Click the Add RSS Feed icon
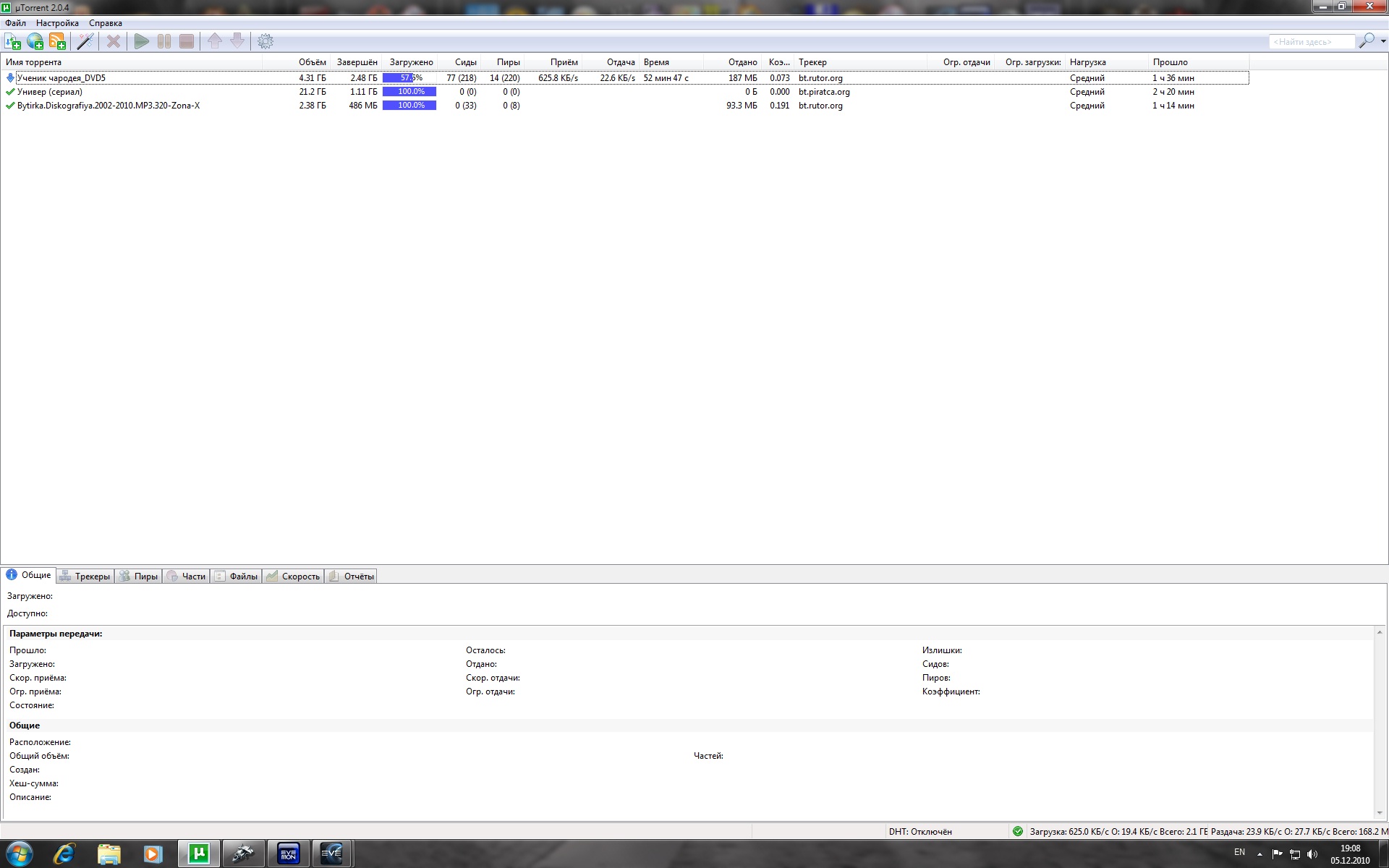This screenshot has height=868, width=1389. [x=57, y=41]
